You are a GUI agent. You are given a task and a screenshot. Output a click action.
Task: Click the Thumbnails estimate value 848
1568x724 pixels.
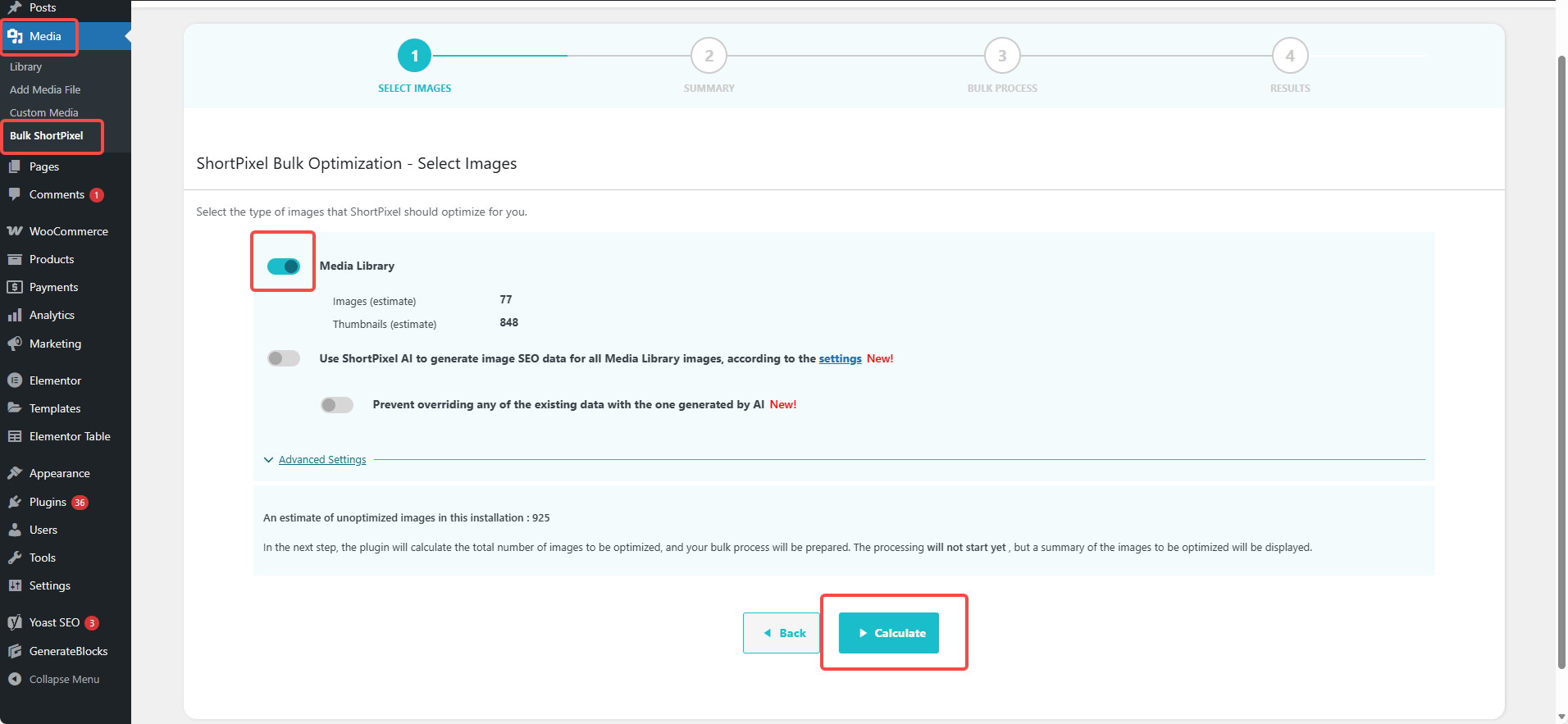509,323
